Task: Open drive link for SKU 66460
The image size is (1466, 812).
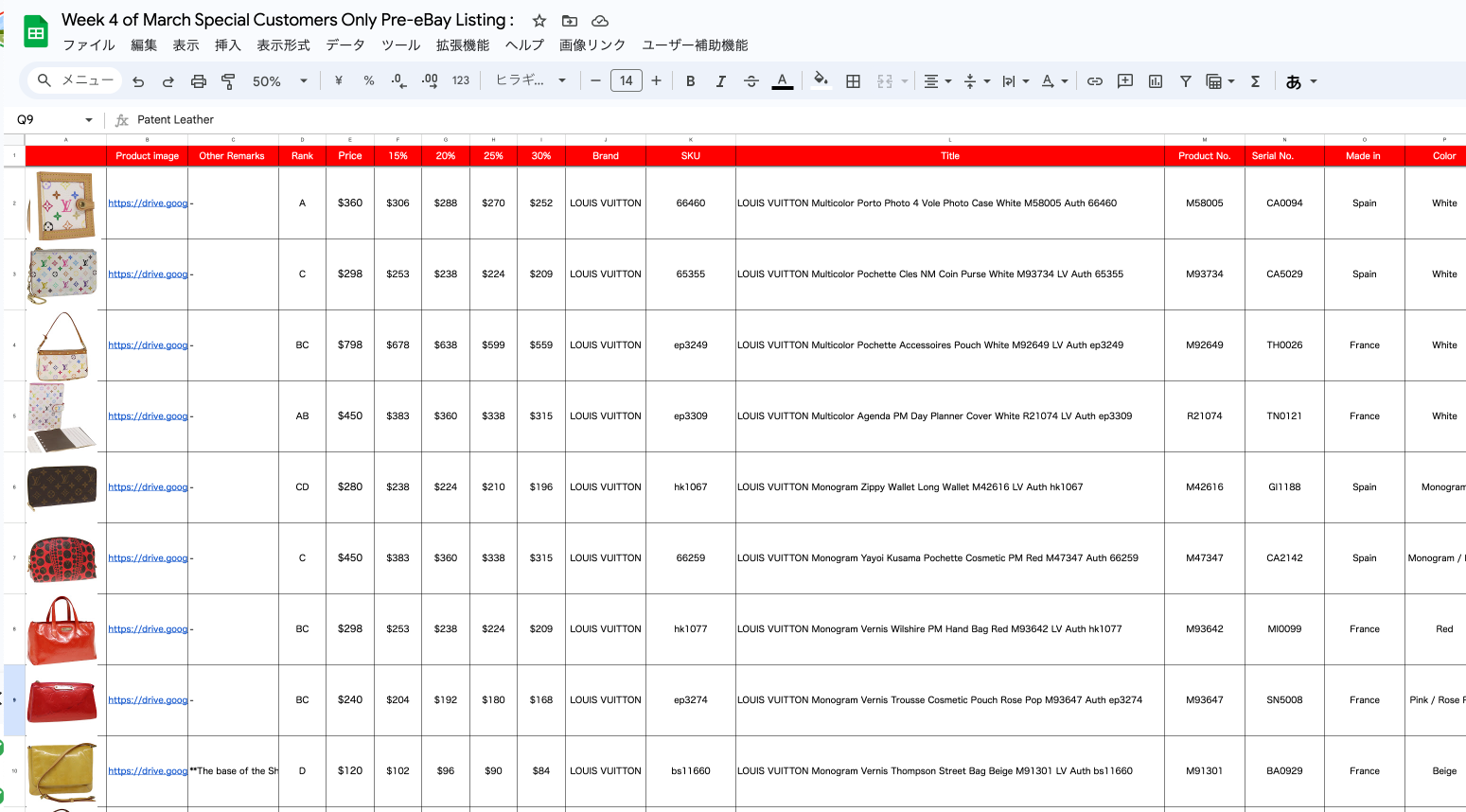Action: pos(148,203)
